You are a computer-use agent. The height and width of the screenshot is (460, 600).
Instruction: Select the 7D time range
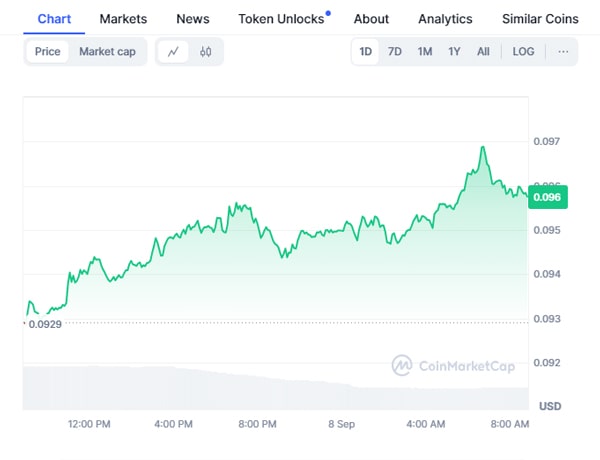click(x=395, y=52)
